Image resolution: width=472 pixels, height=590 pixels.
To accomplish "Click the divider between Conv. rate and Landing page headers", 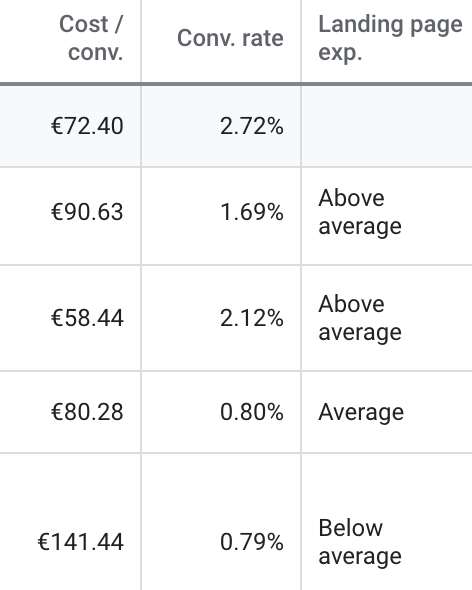I will [x=301, y=41].
